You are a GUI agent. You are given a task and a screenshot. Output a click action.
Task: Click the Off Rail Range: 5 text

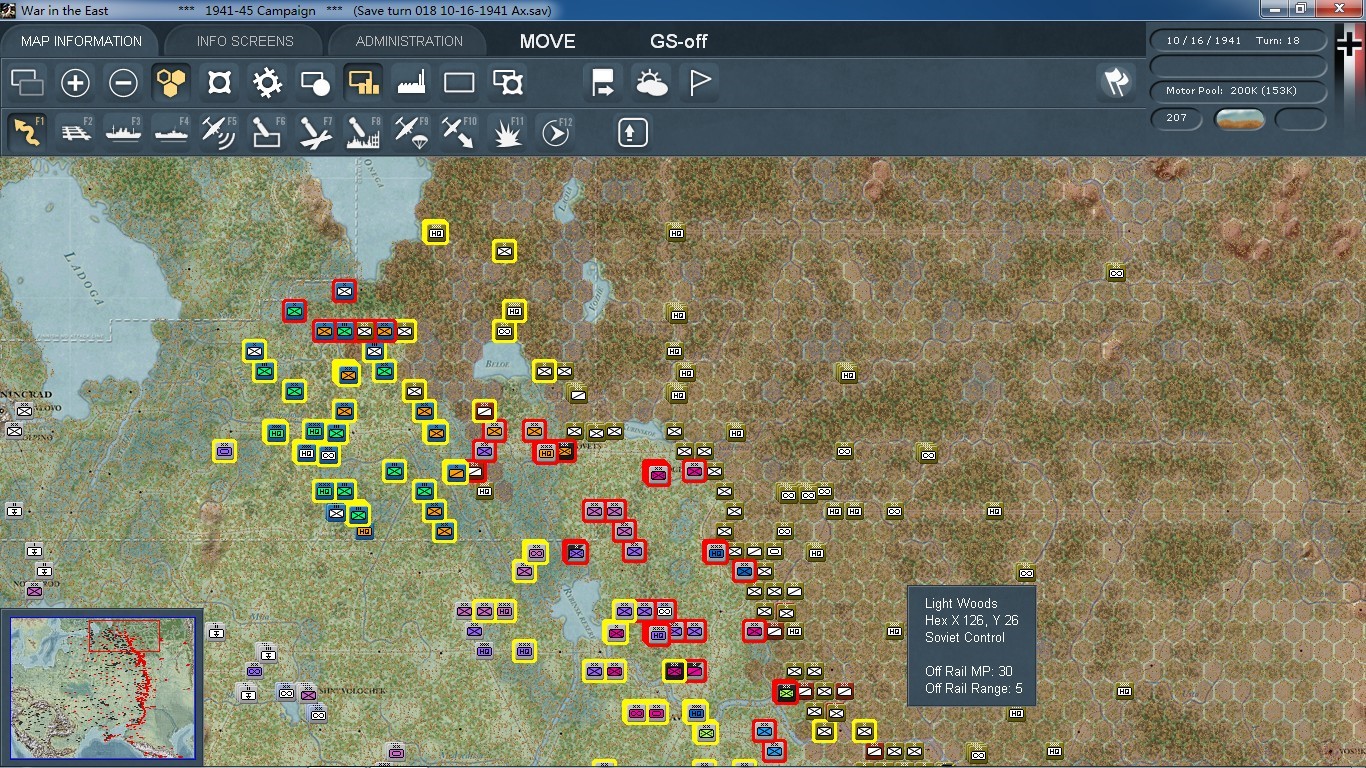point(973,688)
